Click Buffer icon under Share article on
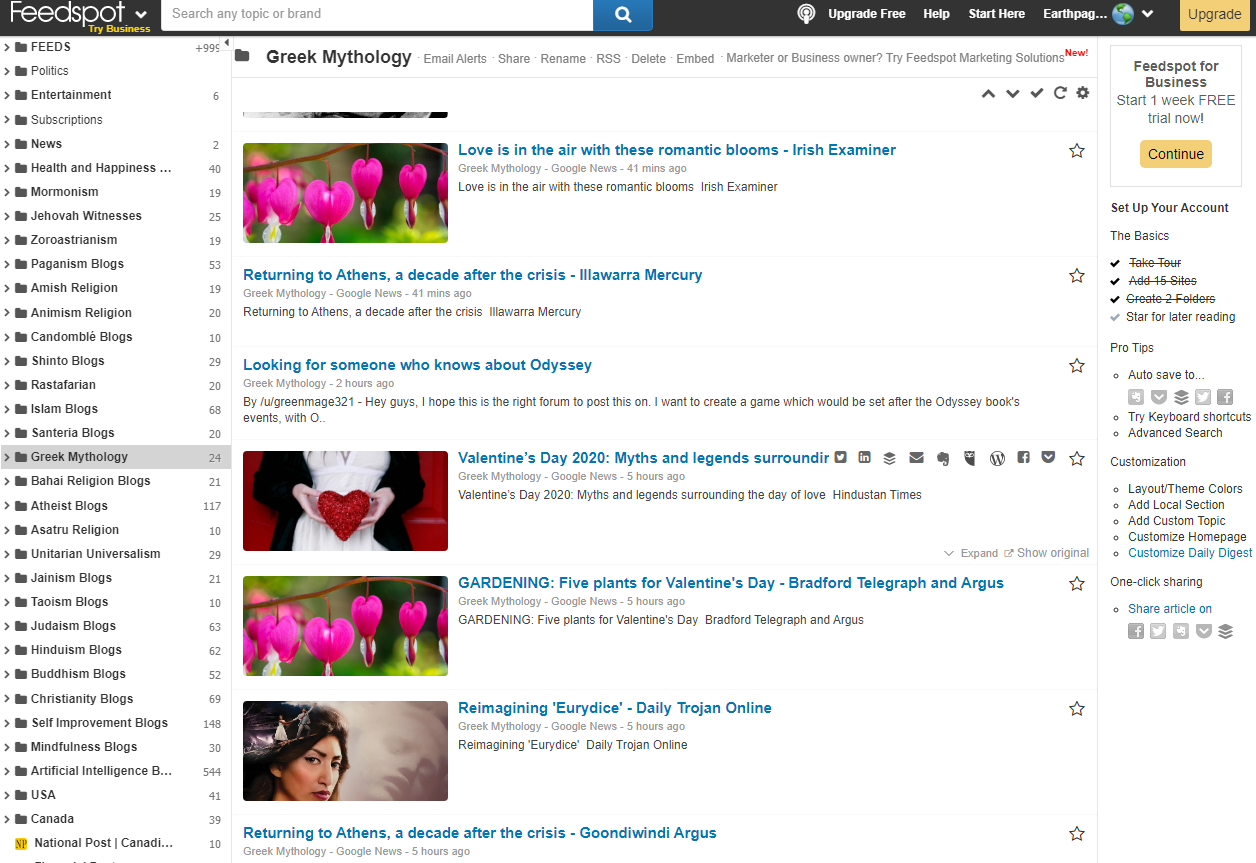Viewport: 1256px width, 863px height. 1225,631
